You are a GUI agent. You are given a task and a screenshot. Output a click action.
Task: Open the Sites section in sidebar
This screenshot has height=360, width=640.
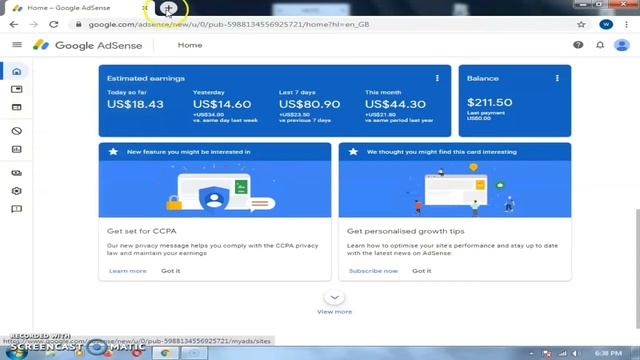coord(16,107)
